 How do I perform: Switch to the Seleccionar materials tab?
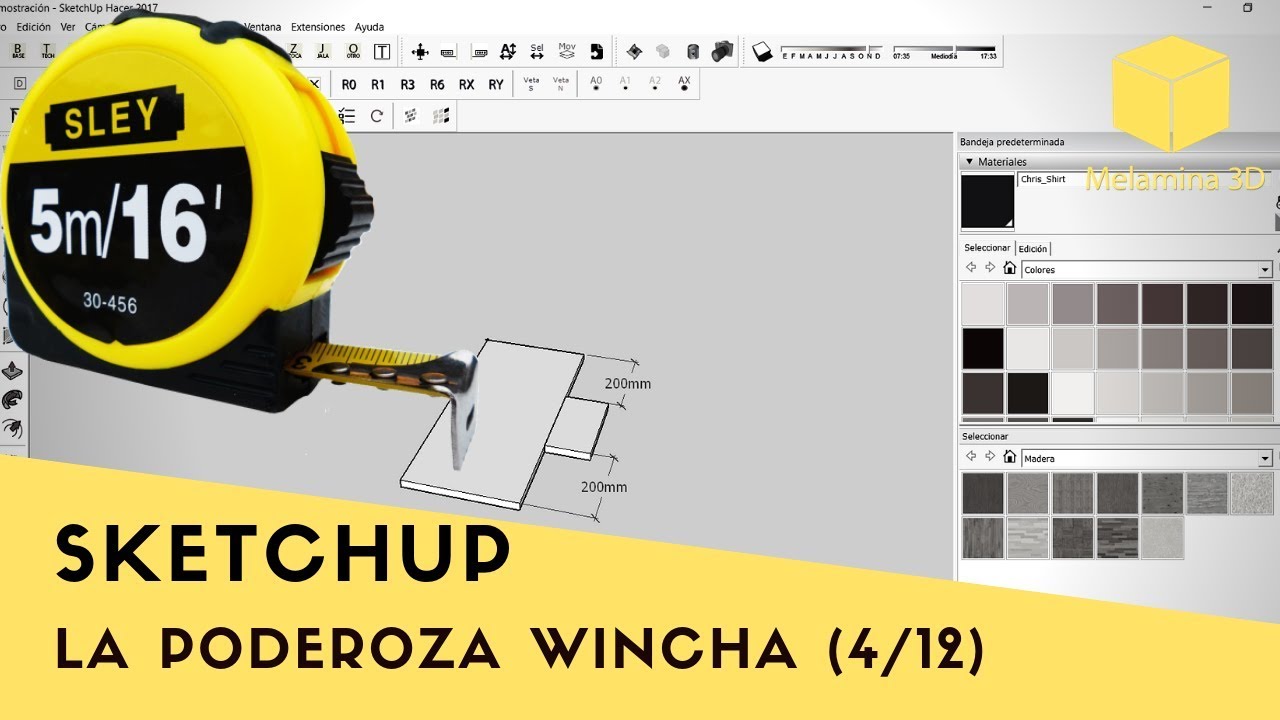987,248
